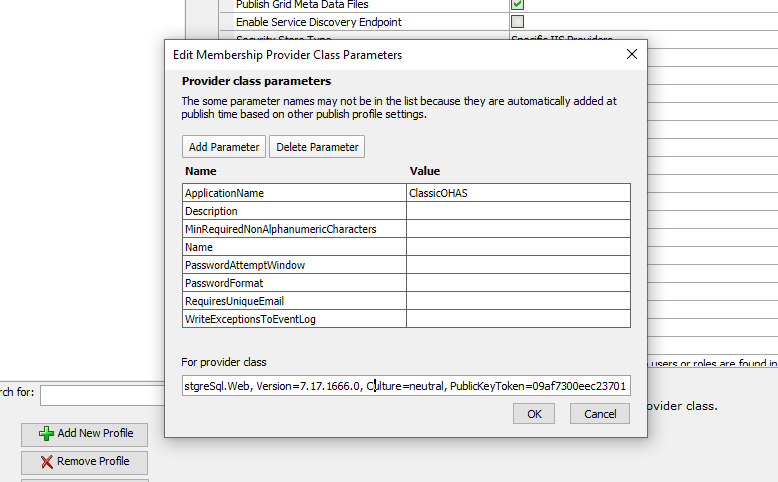Click the Delete Parameter button

pos(317,147)
